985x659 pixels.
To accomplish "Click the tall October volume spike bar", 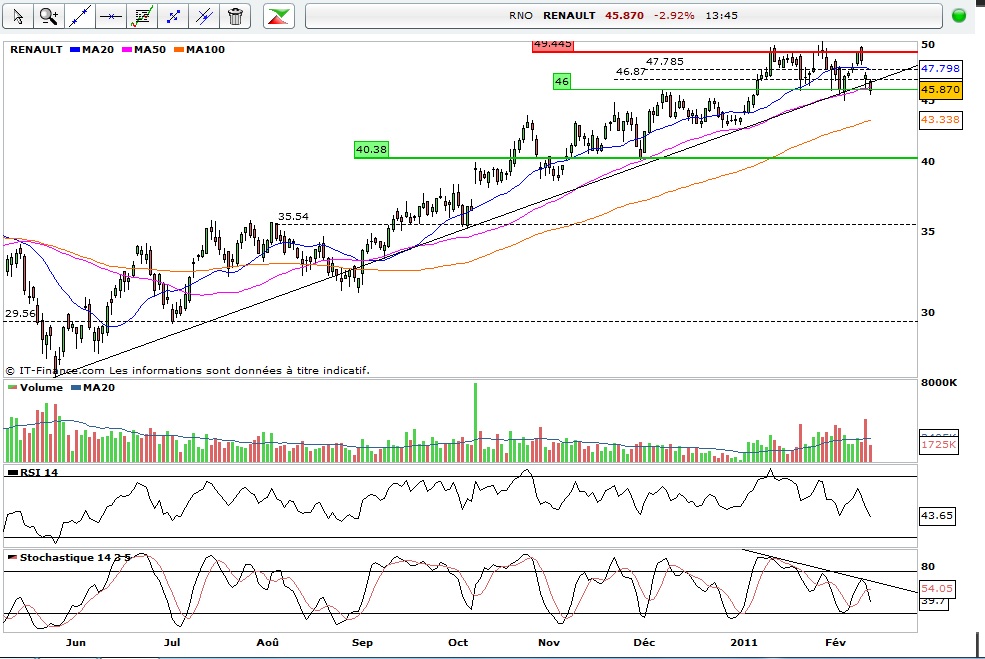I will coord(476,422).
